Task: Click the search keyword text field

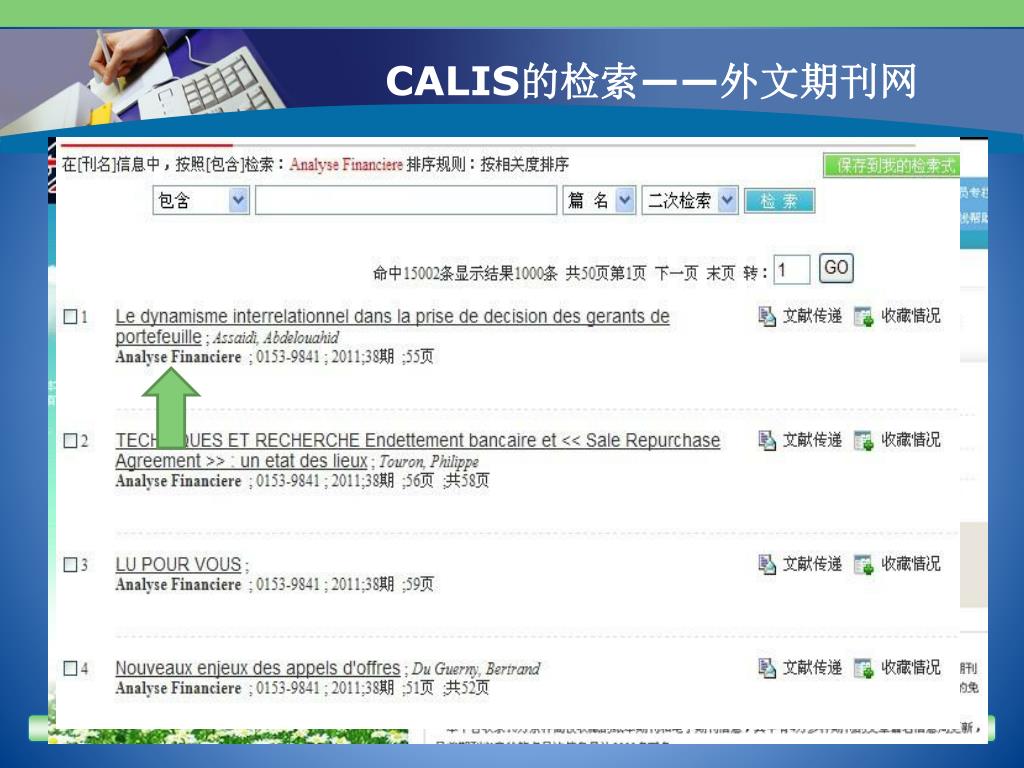Action: pos(406,200)
